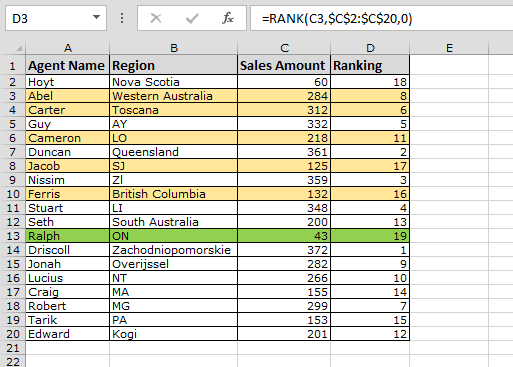Click the Enter checkmark formula icon

pos(192,18)
